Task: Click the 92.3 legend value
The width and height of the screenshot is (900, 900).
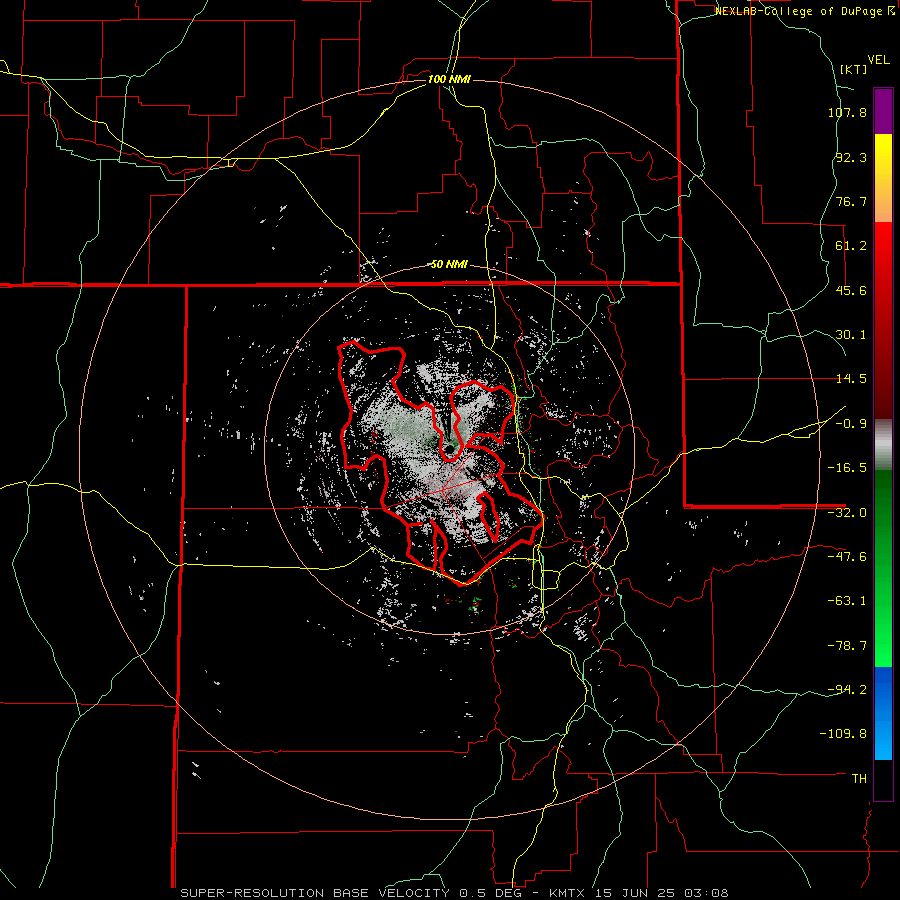Action: [x=851, y=157]
